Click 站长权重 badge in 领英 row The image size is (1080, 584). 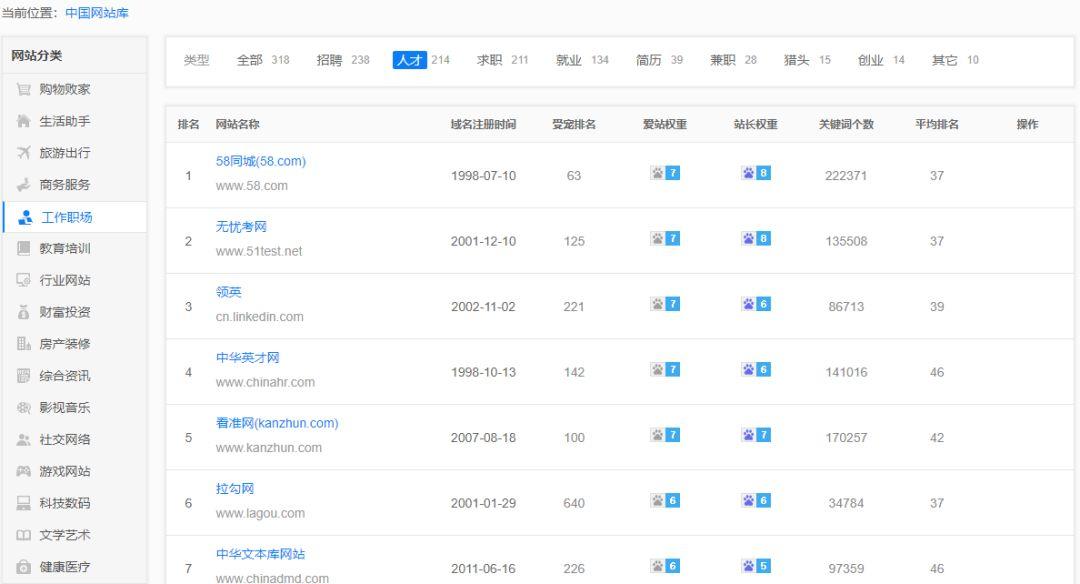point(756,304)
